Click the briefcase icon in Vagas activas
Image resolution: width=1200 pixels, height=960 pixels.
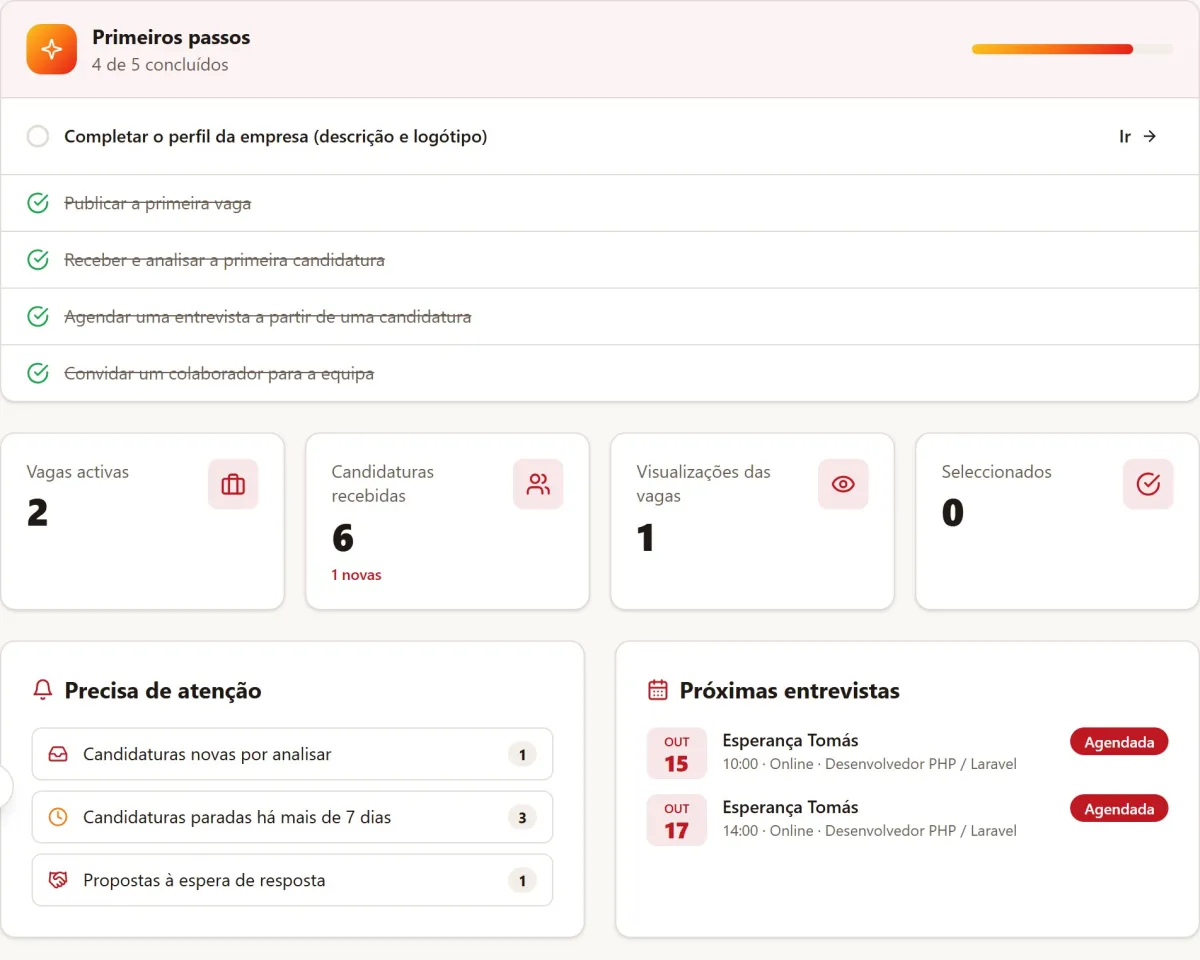pyautogui.click(x=233, y=484)
